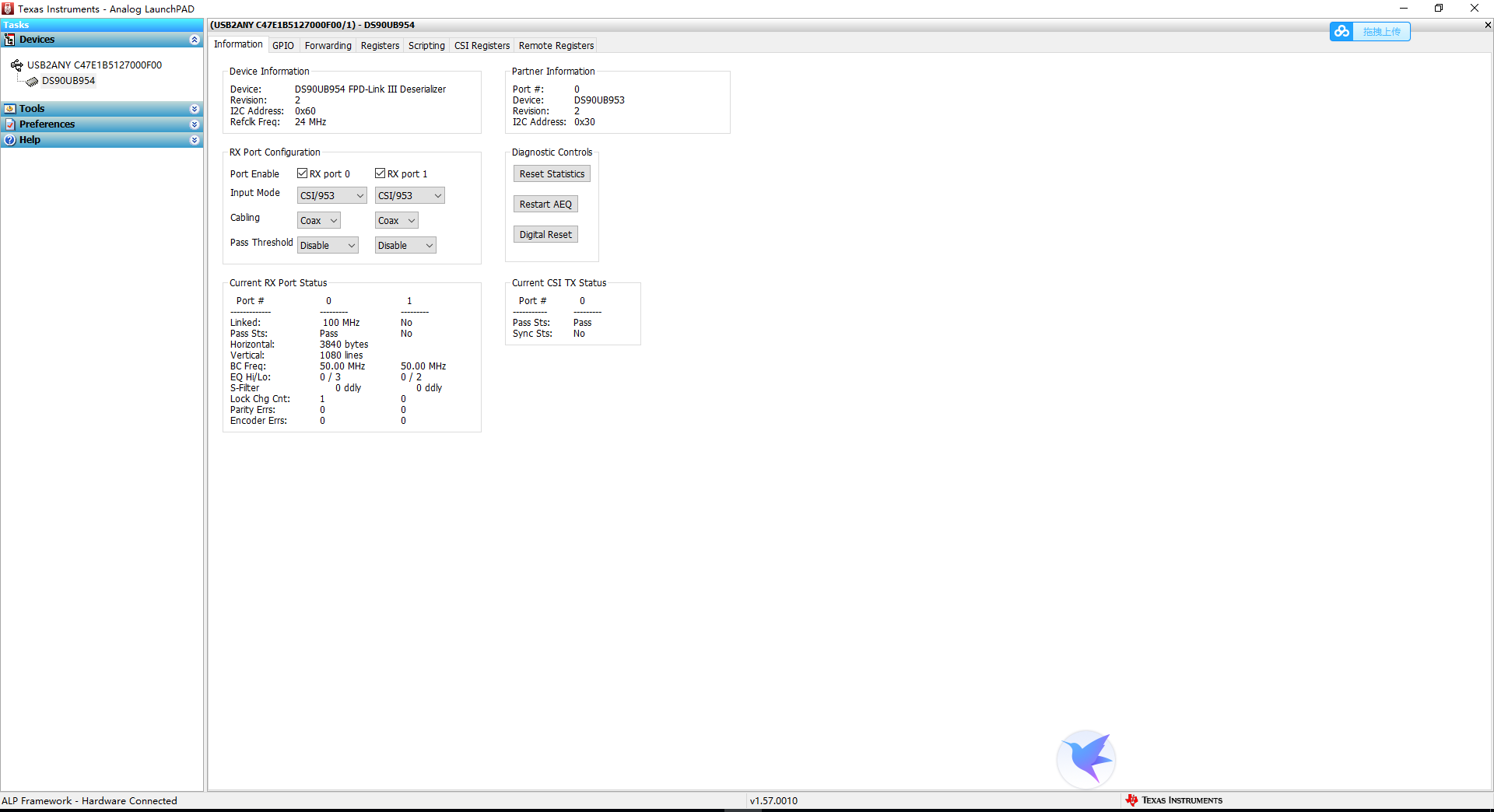Click the Texas Instruments logo in status bar
Screen dimensions: 1494x812
point(1132,800)
